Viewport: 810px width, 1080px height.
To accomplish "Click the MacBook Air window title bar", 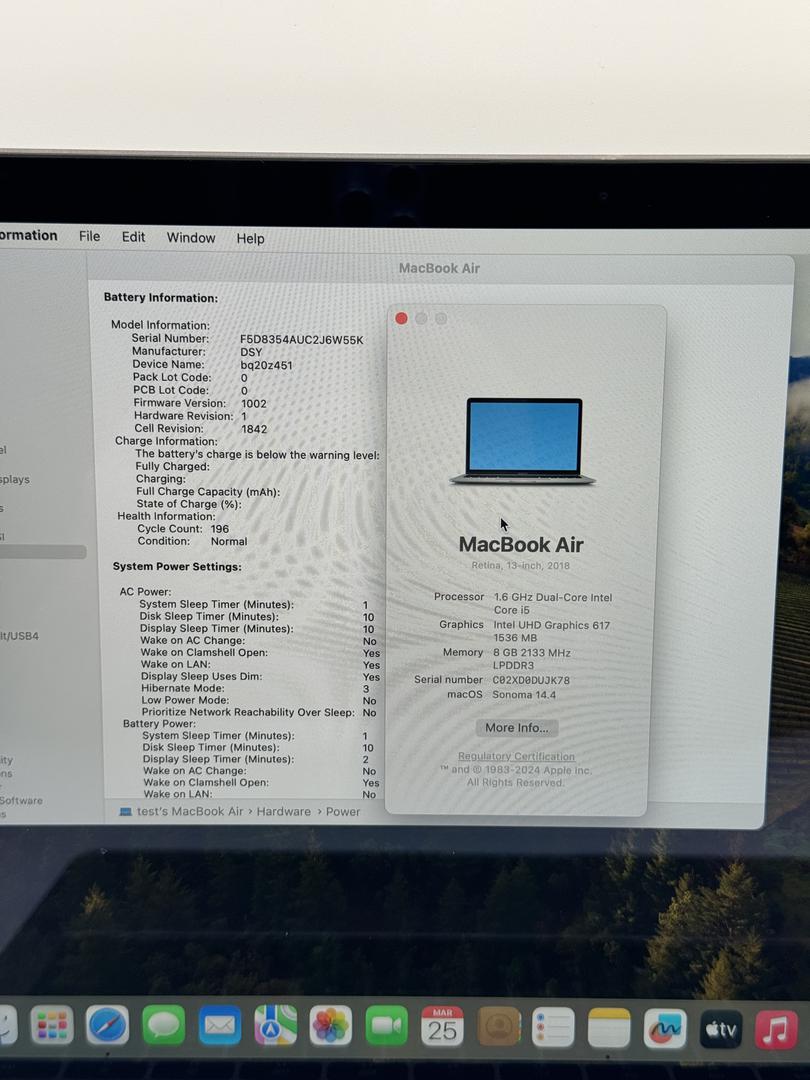I will click(x=439, y=269).
